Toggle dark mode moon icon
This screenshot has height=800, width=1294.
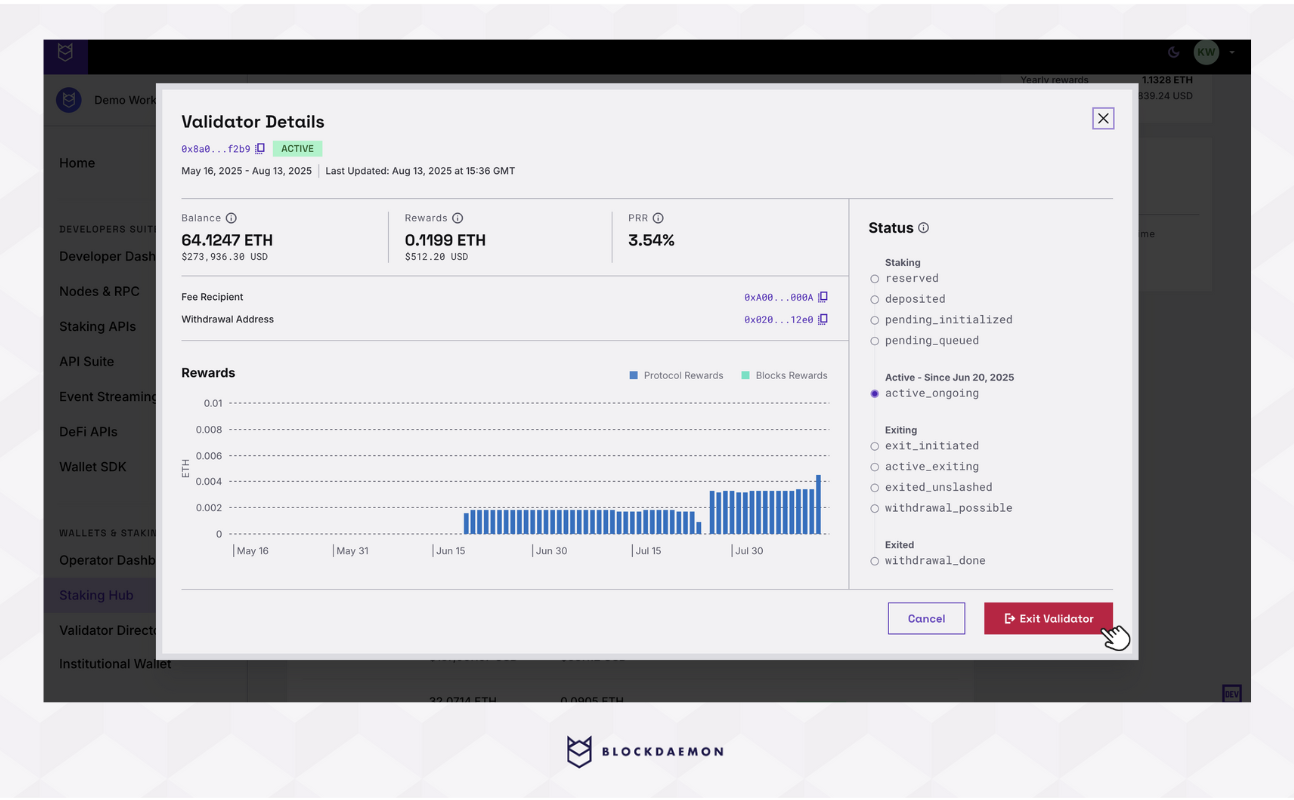[x=1174, y=52]
